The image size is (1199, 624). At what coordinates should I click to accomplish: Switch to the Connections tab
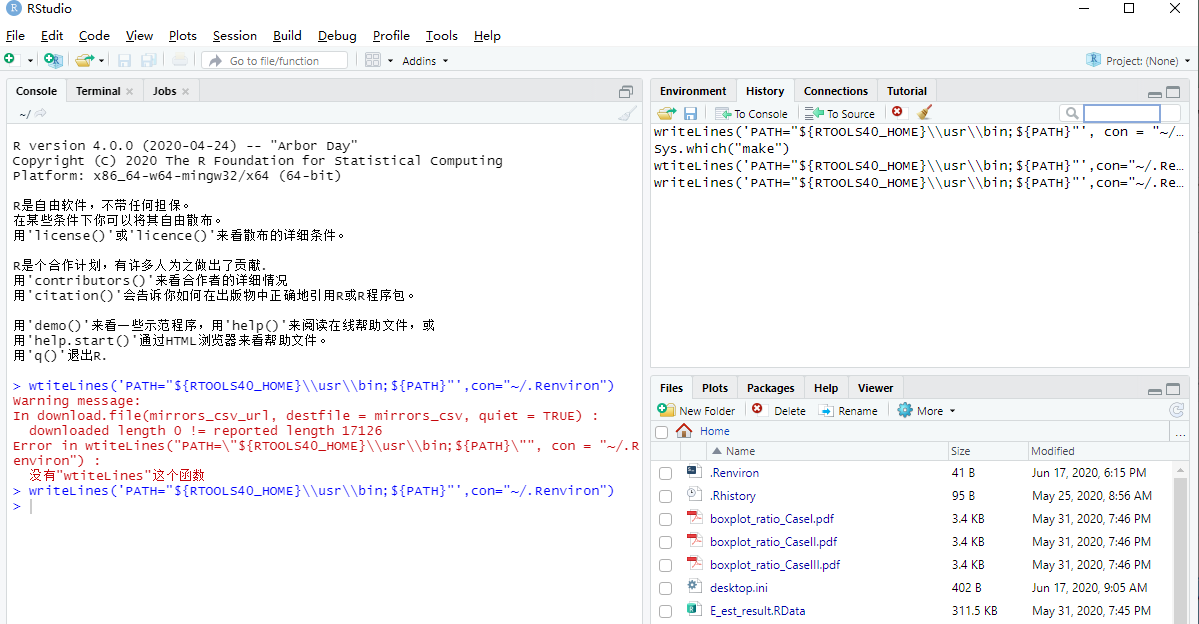(836, 91)
